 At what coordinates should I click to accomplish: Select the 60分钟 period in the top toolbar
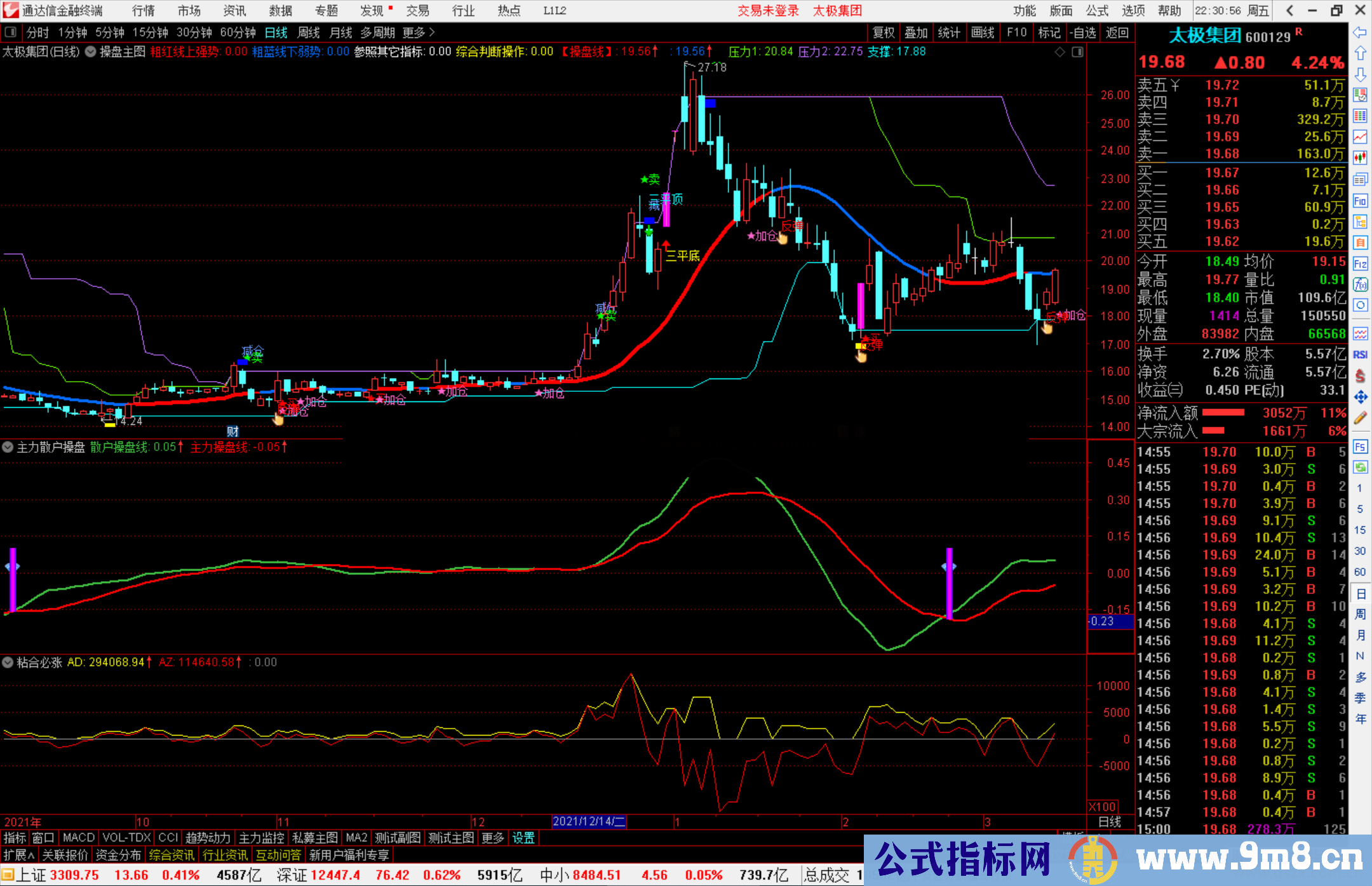[238, 32]
